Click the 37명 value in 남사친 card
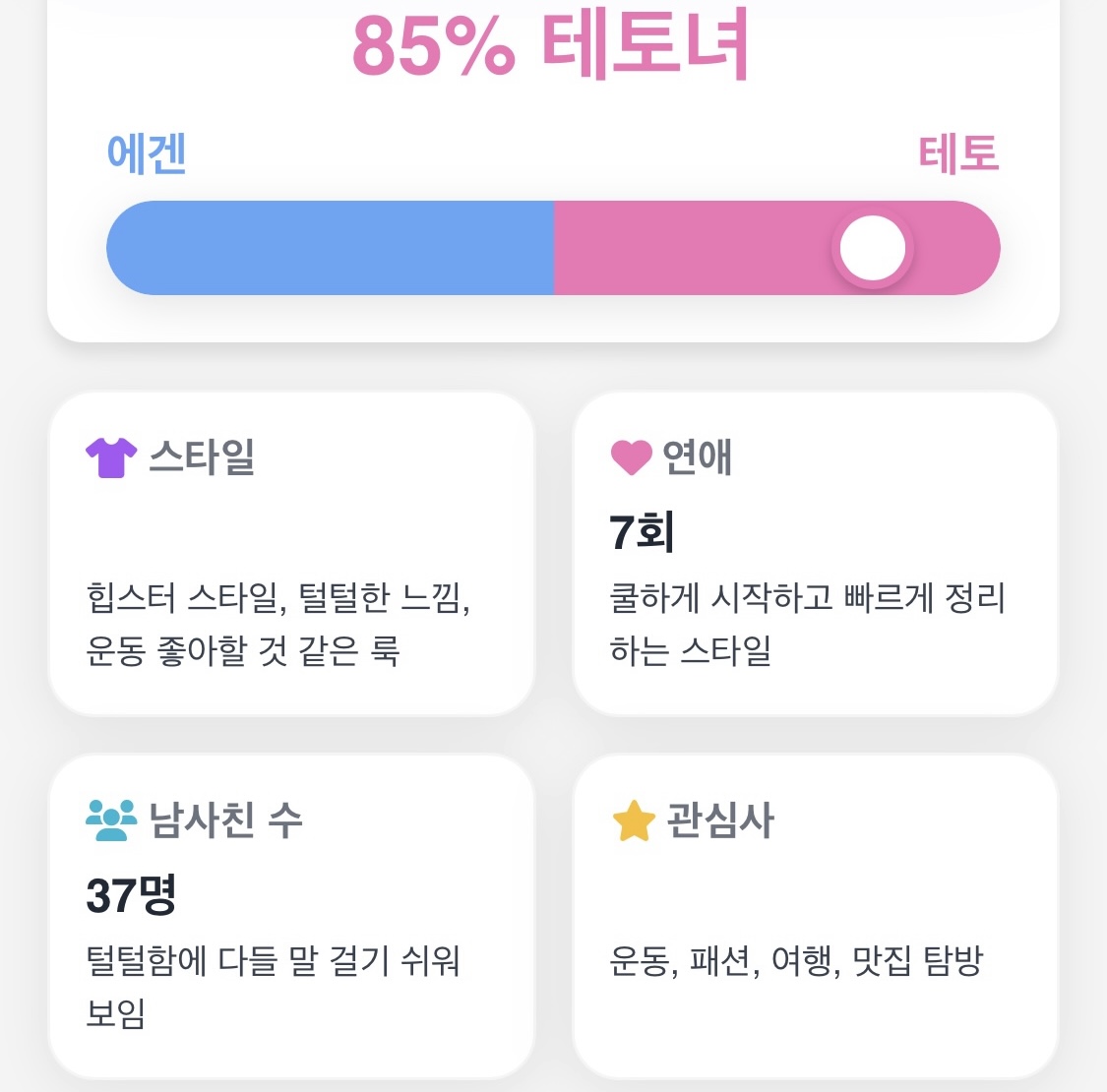The image size is (1107, 1092). (x=131, y=894)
